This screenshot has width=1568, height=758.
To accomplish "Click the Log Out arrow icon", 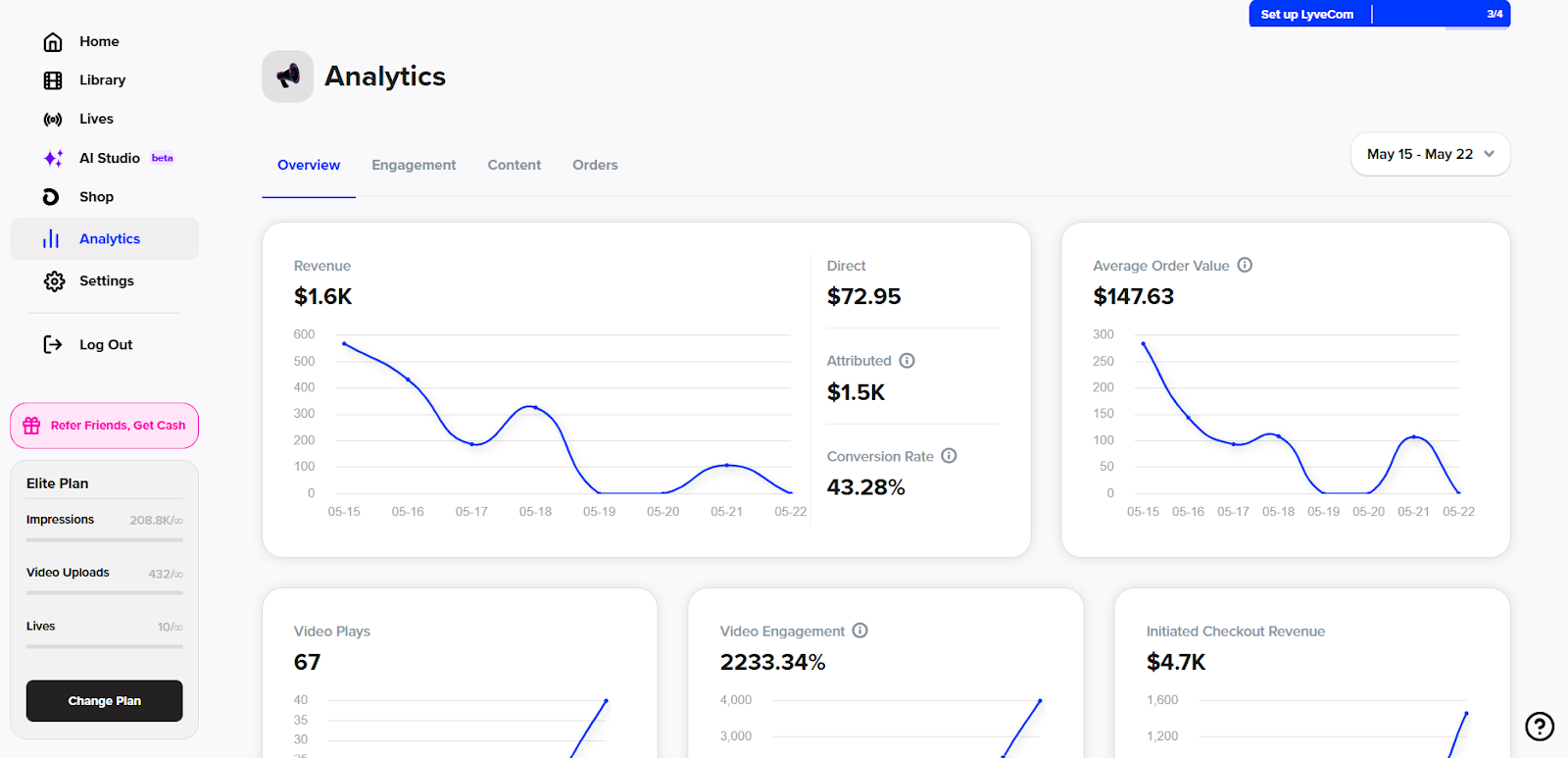I will (53, 345).
